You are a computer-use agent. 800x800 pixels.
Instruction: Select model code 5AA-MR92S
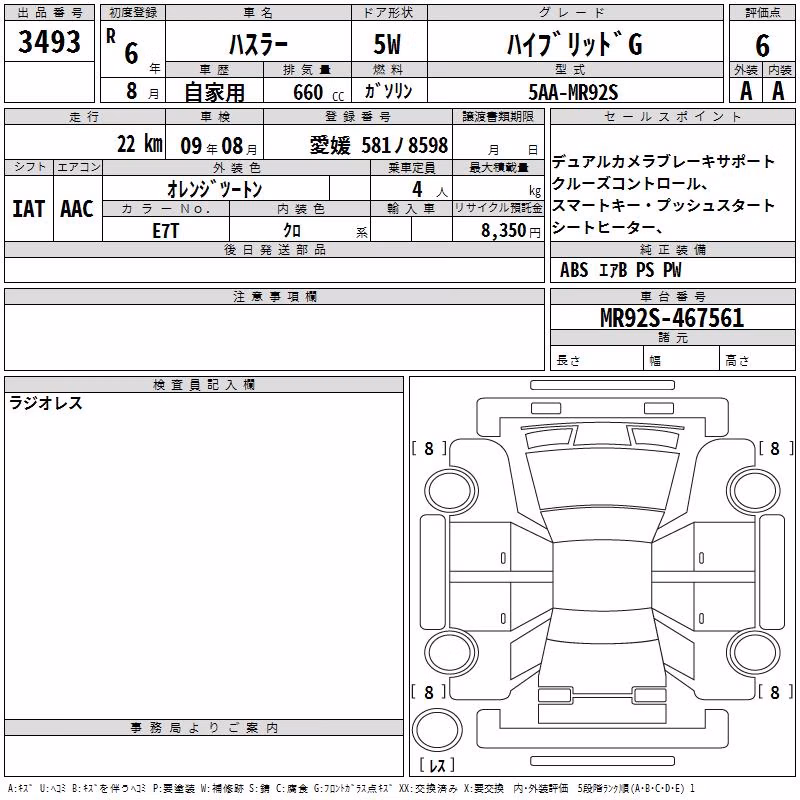[573, 92]
